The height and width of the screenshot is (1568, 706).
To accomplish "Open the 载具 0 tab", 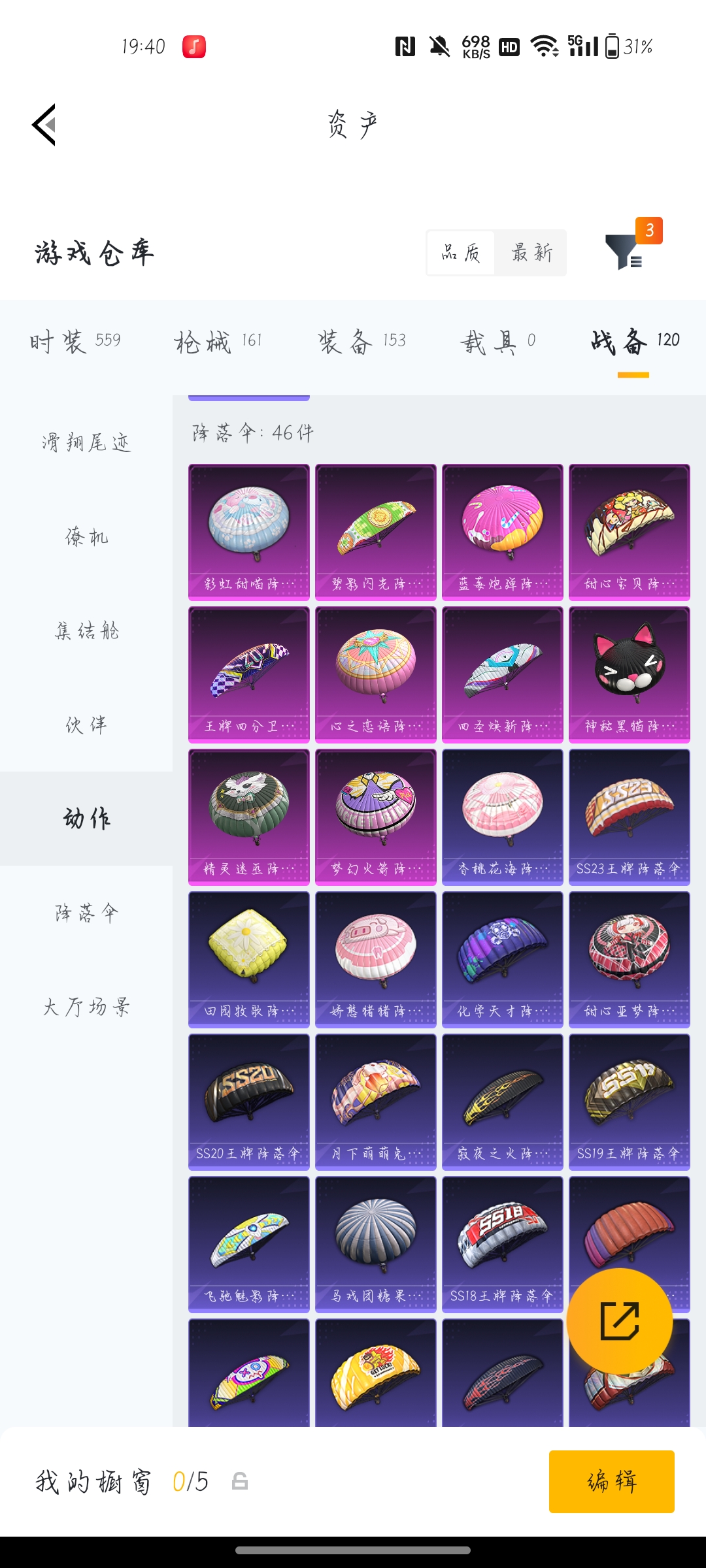I will tap(497, 341).
